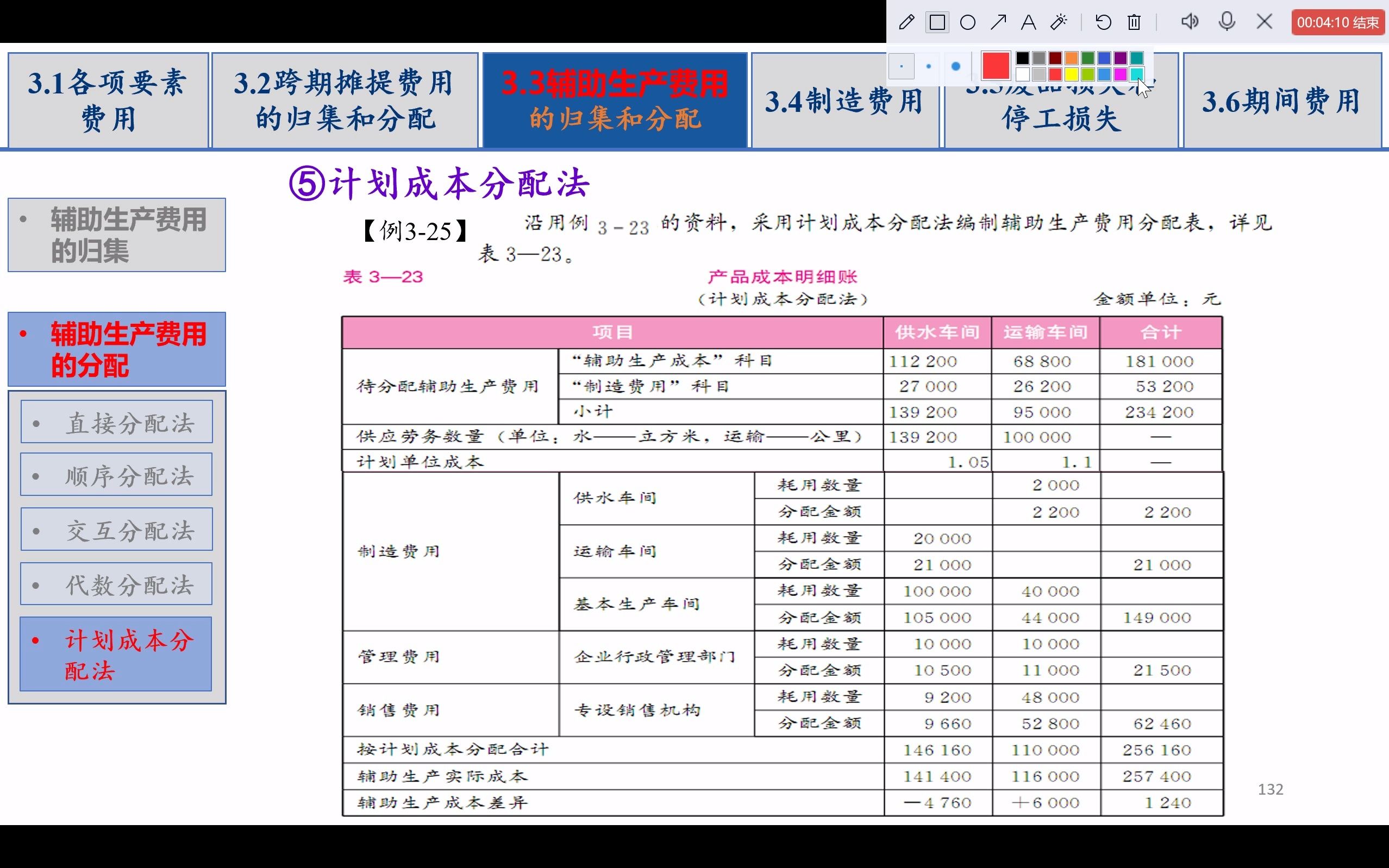This screenshot has width=1389, height=868.
Task: Click the 合计 column header
Action: point(1161,332)
